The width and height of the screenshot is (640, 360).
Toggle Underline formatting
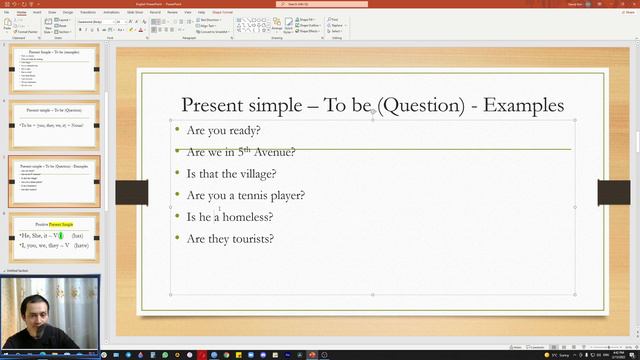pos(92,30)
